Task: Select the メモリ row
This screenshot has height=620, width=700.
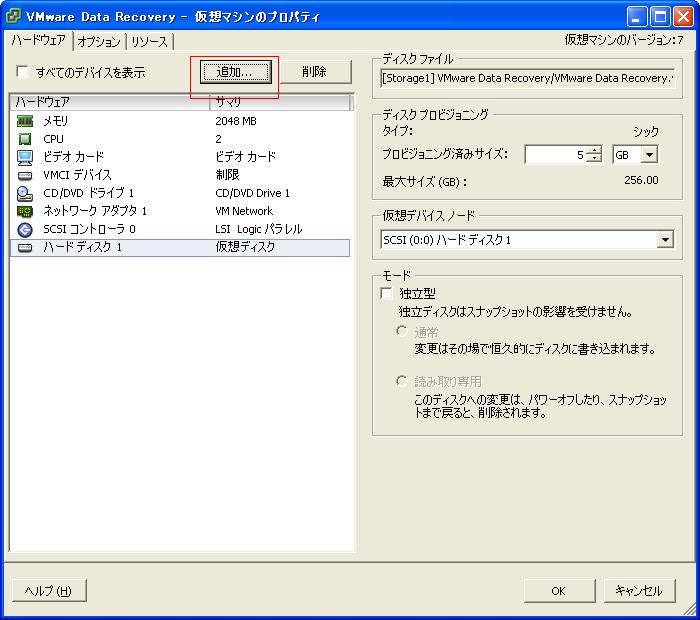Action: (180, 121)
